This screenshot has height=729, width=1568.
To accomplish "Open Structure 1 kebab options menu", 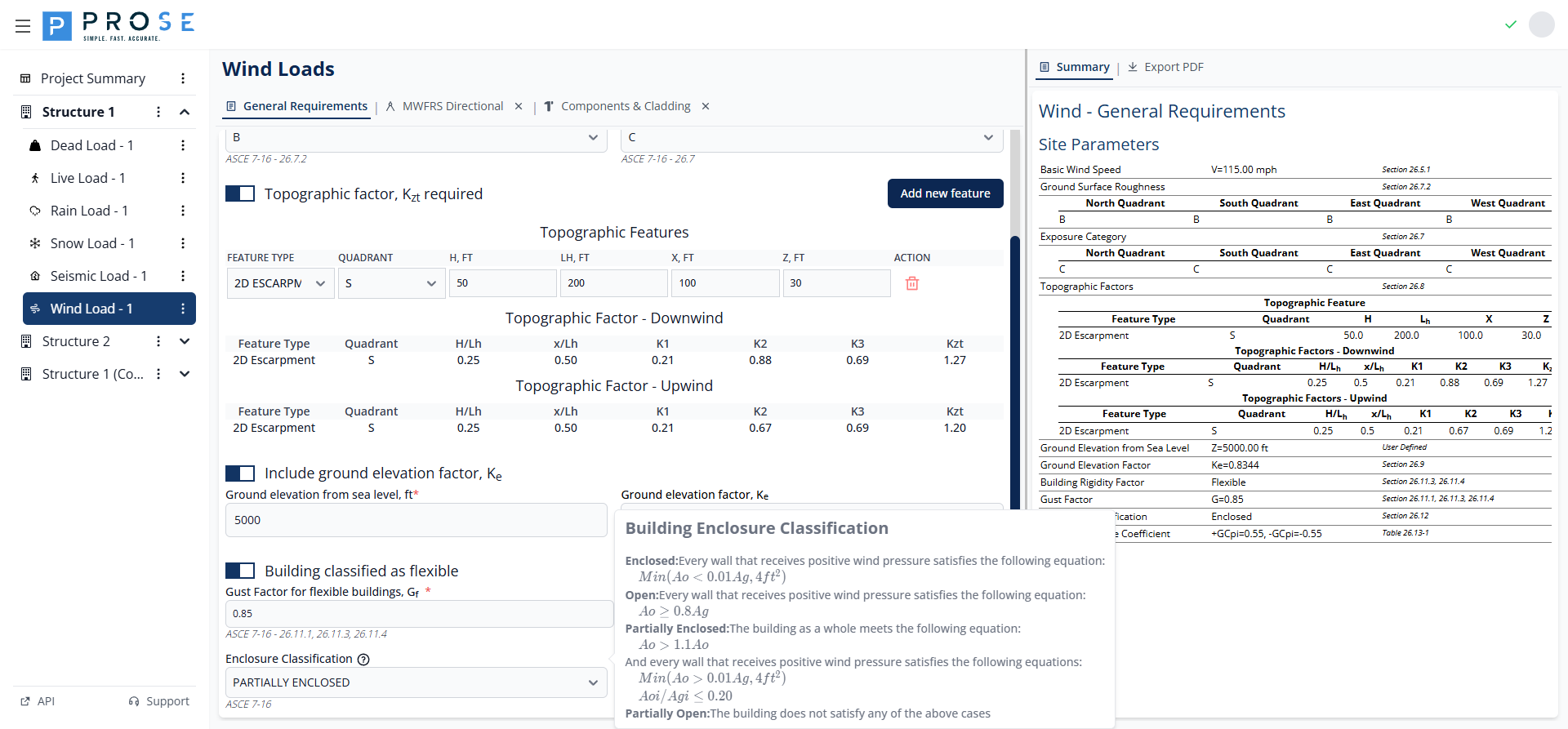I will click(158, 112).
